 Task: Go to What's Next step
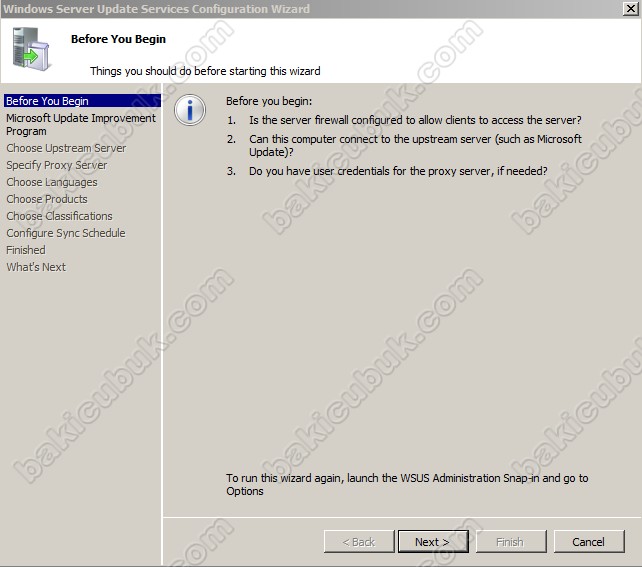click(x=36, y=267)
